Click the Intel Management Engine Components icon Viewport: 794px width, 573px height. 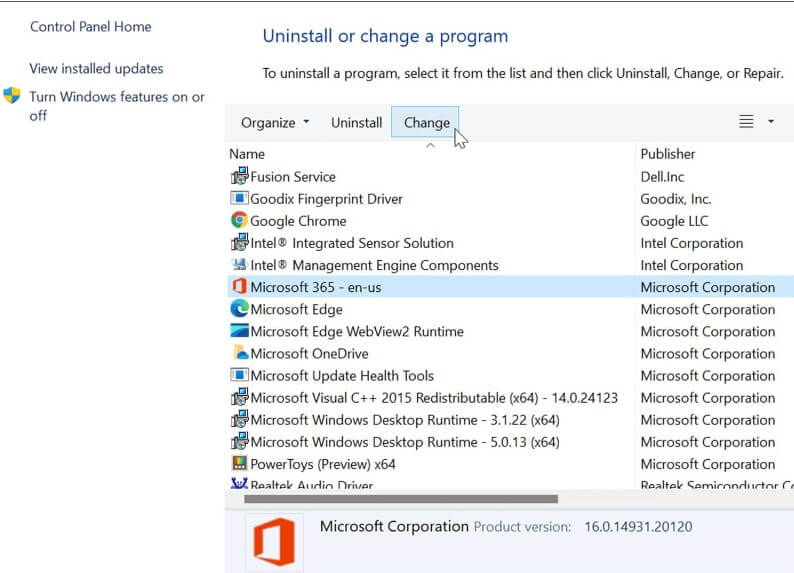(x=240, y=264)
